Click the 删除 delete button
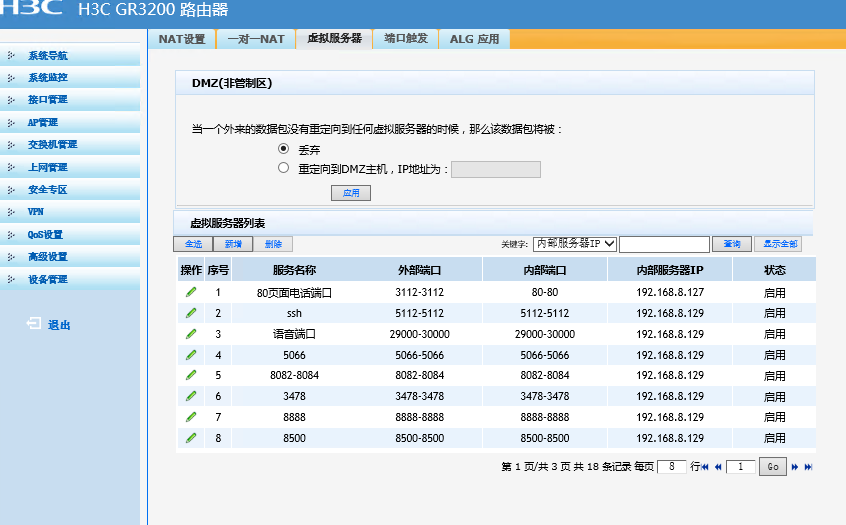 273,244
